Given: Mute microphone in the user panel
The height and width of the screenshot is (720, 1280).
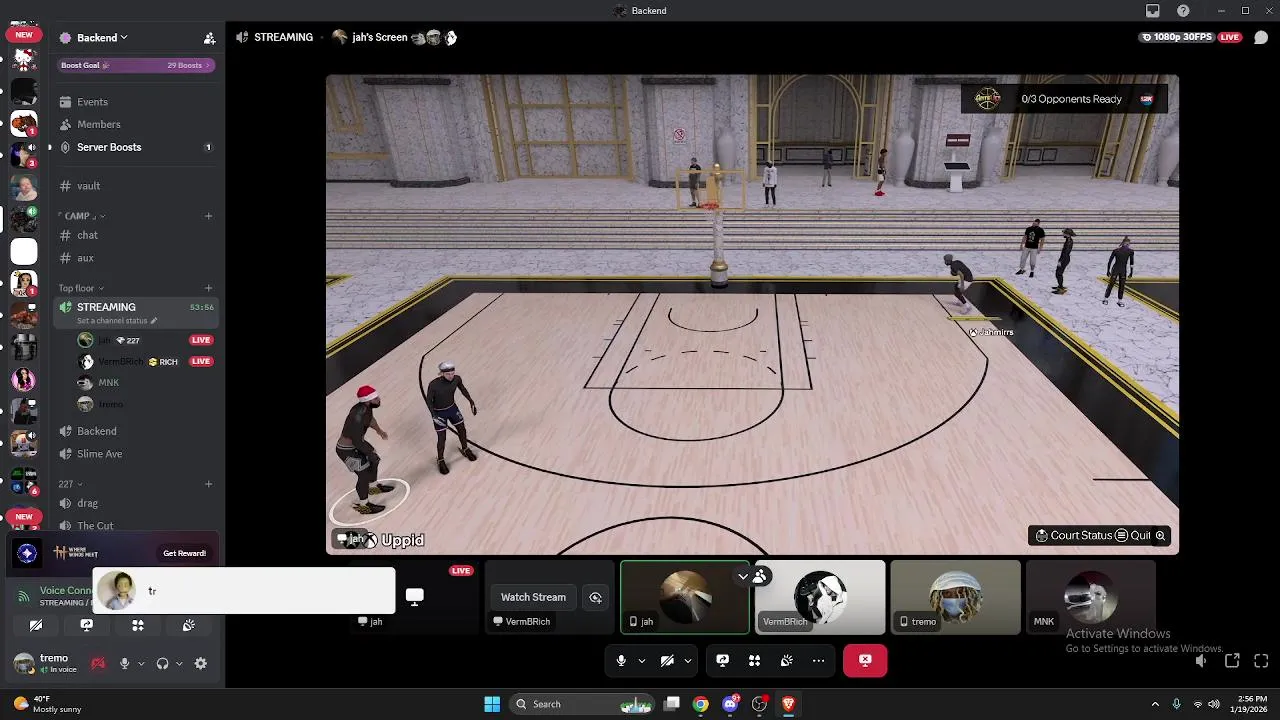Looking at the screenshot, I should (x=124, y=663).
